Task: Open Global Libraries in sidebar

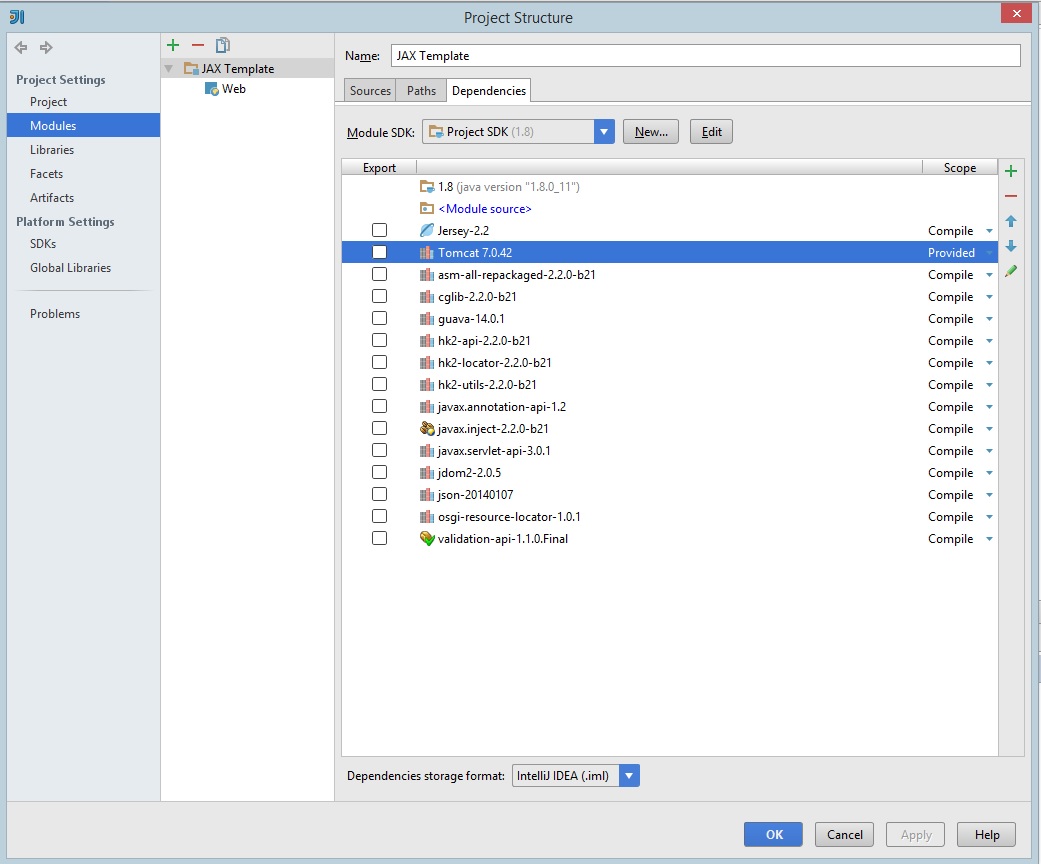Action: coord(70,268)
